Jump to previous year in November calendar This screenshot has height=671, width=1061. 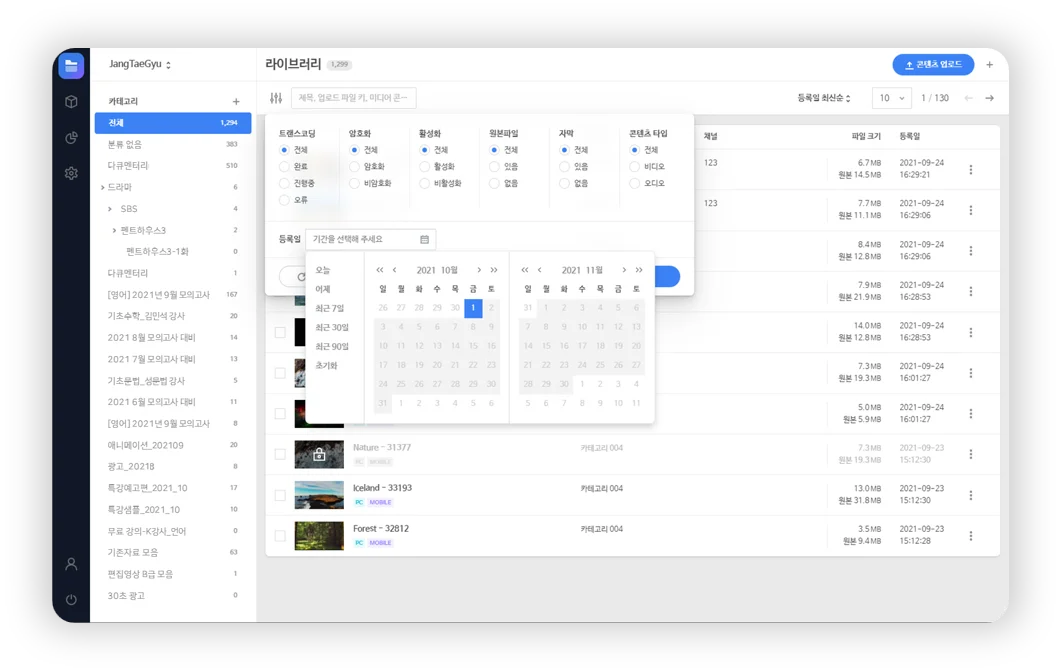point(524,270)
